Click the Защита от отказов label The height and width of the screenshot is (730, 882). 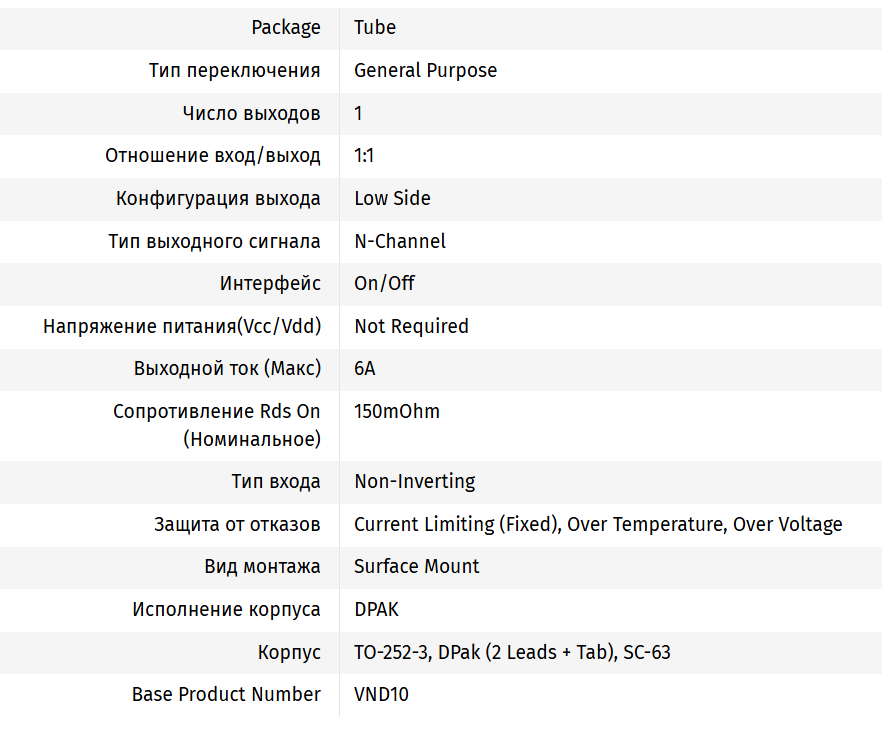pyautogui.click(x=237, y=525)
